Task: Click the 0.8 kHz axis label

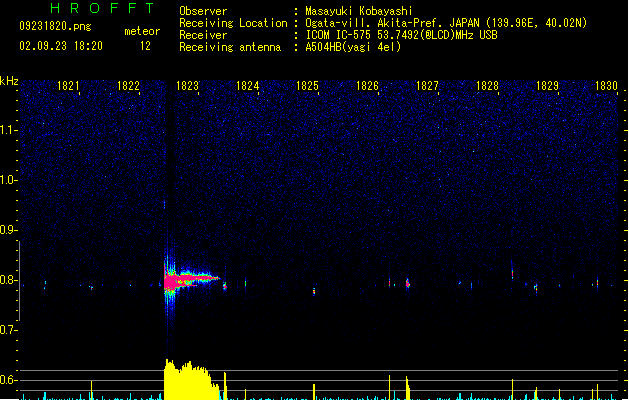Action: tap(8, 280)
